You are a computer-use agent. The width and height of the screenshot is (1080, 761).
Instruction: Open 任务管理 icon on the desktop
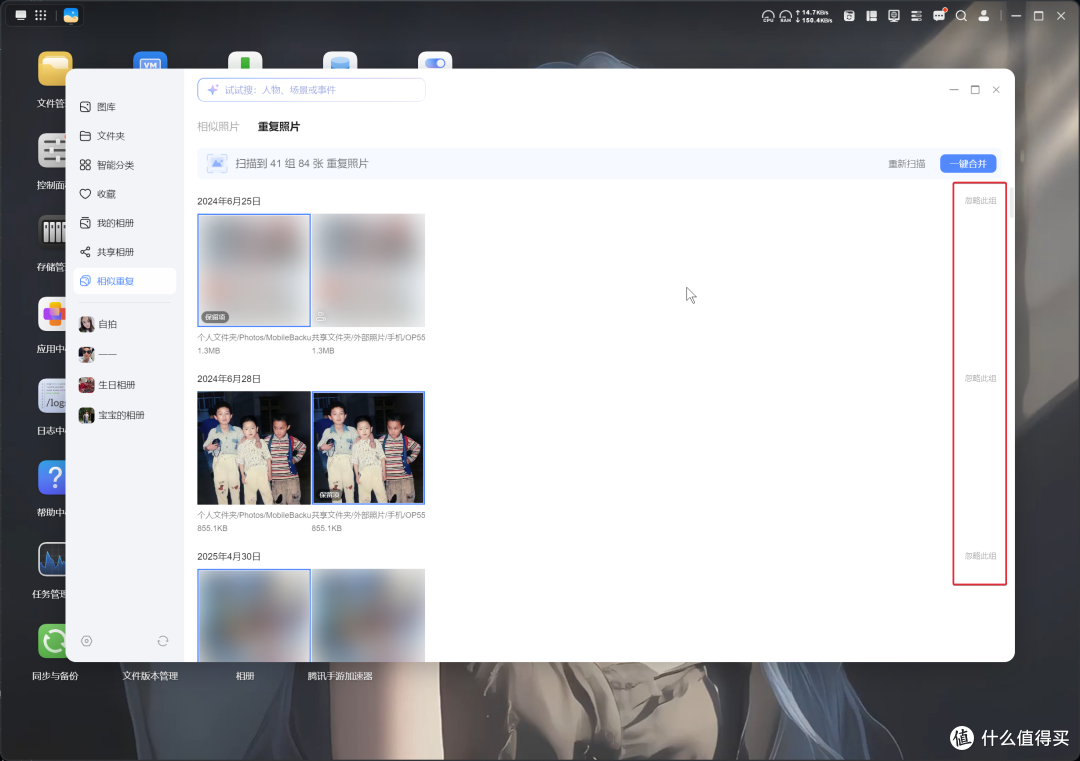point(52,559)
